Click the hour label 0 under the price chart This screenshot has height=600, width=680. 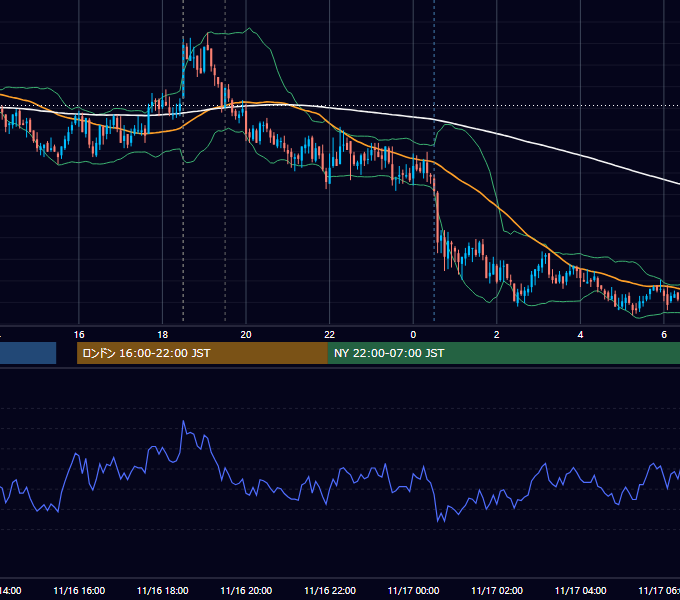tap(413, 335)
